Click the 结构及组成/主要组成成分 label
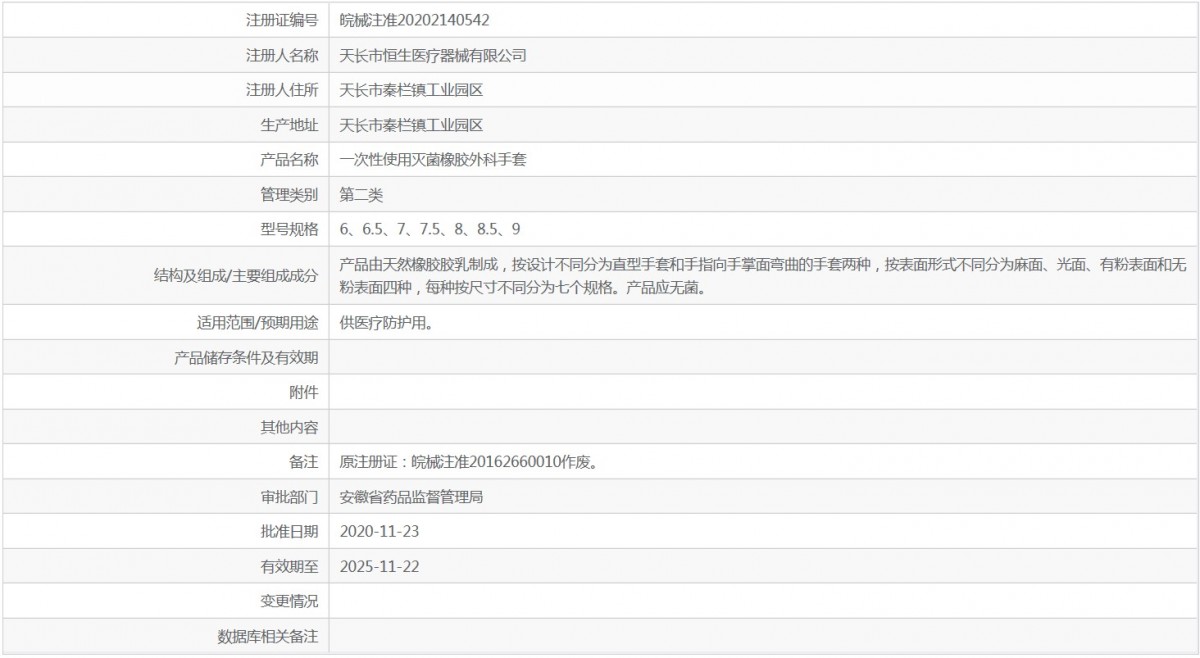1200x658 pixels. coord(236,277)
